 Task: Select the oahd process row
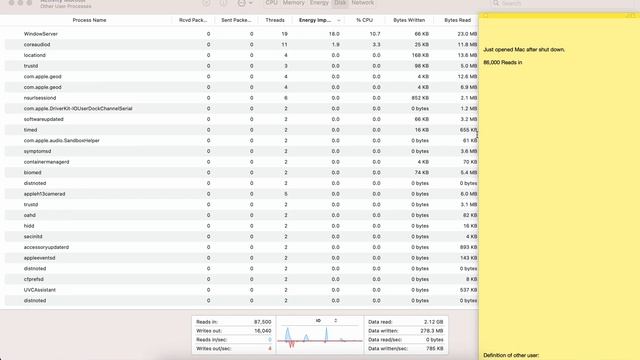click(x=241, y=215)
